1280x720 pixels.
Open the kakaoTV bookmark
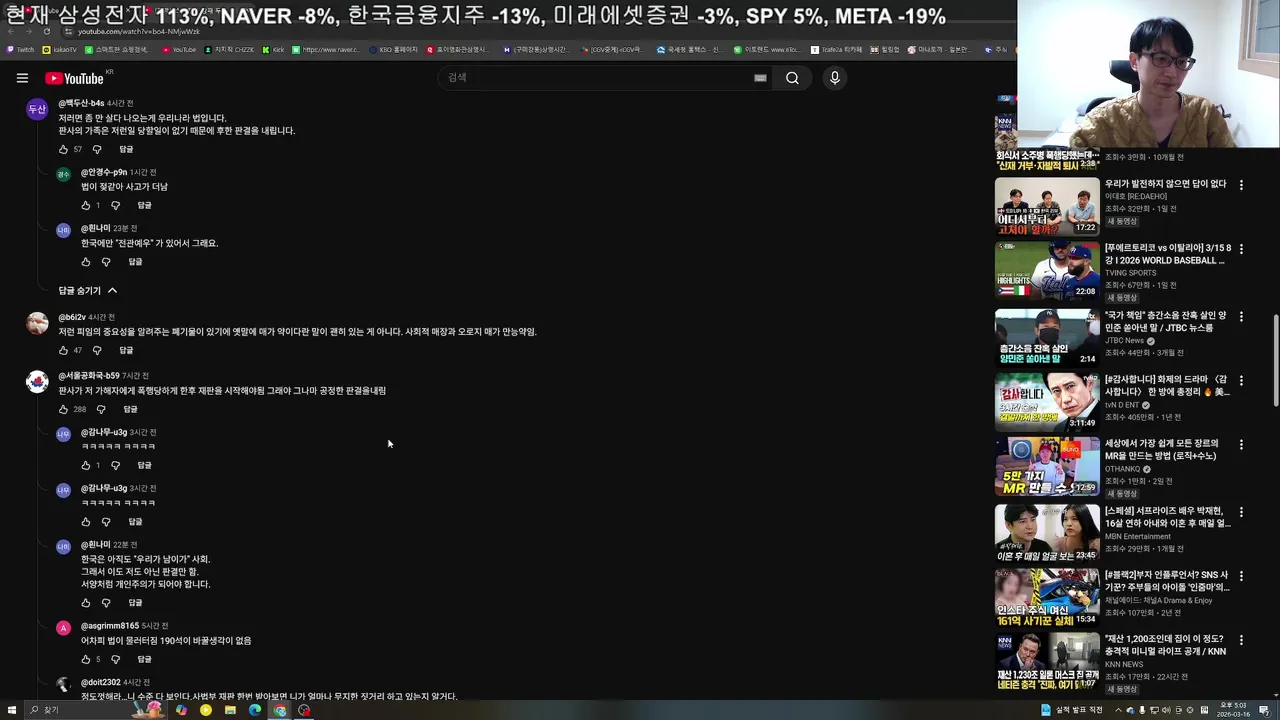tap(60, 49)
